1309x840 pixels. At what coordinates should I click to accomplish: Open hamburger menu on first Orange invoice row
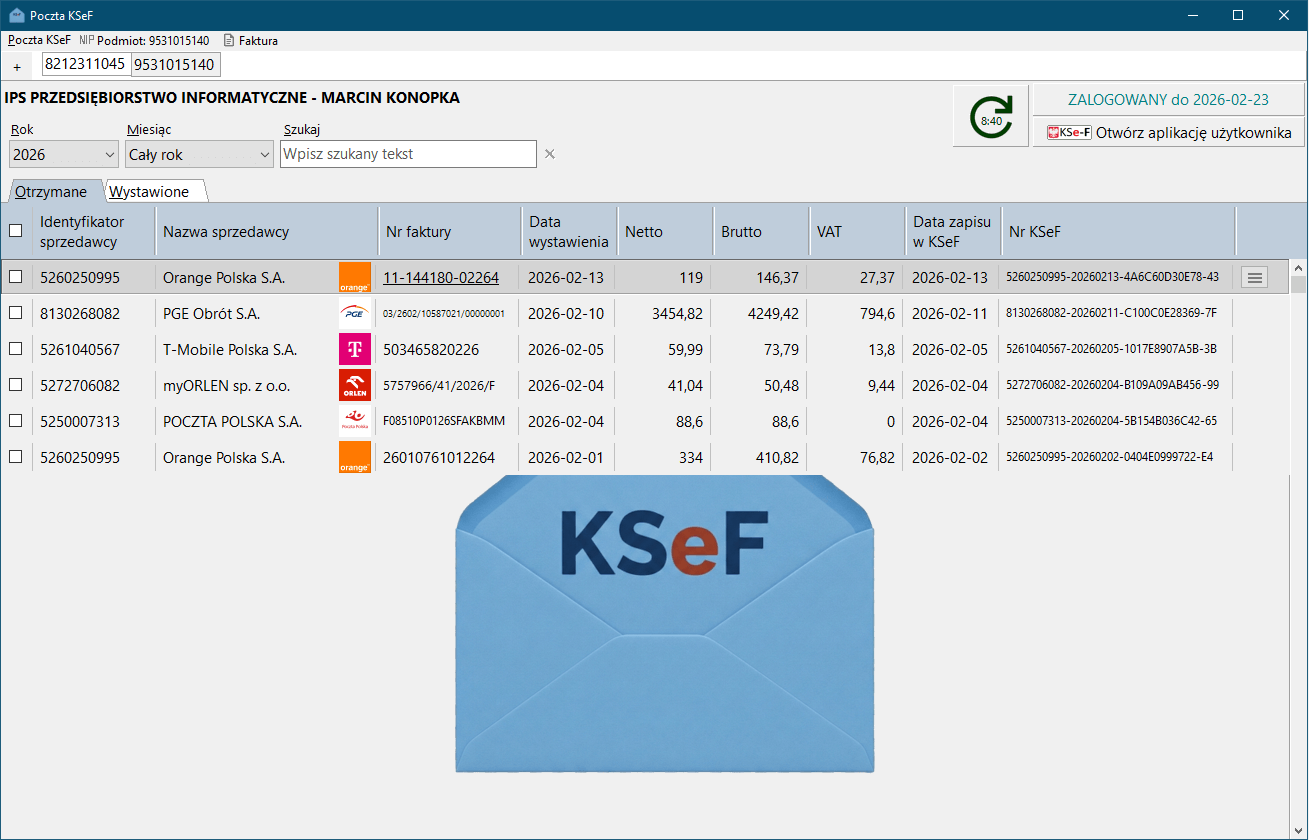1254,278
